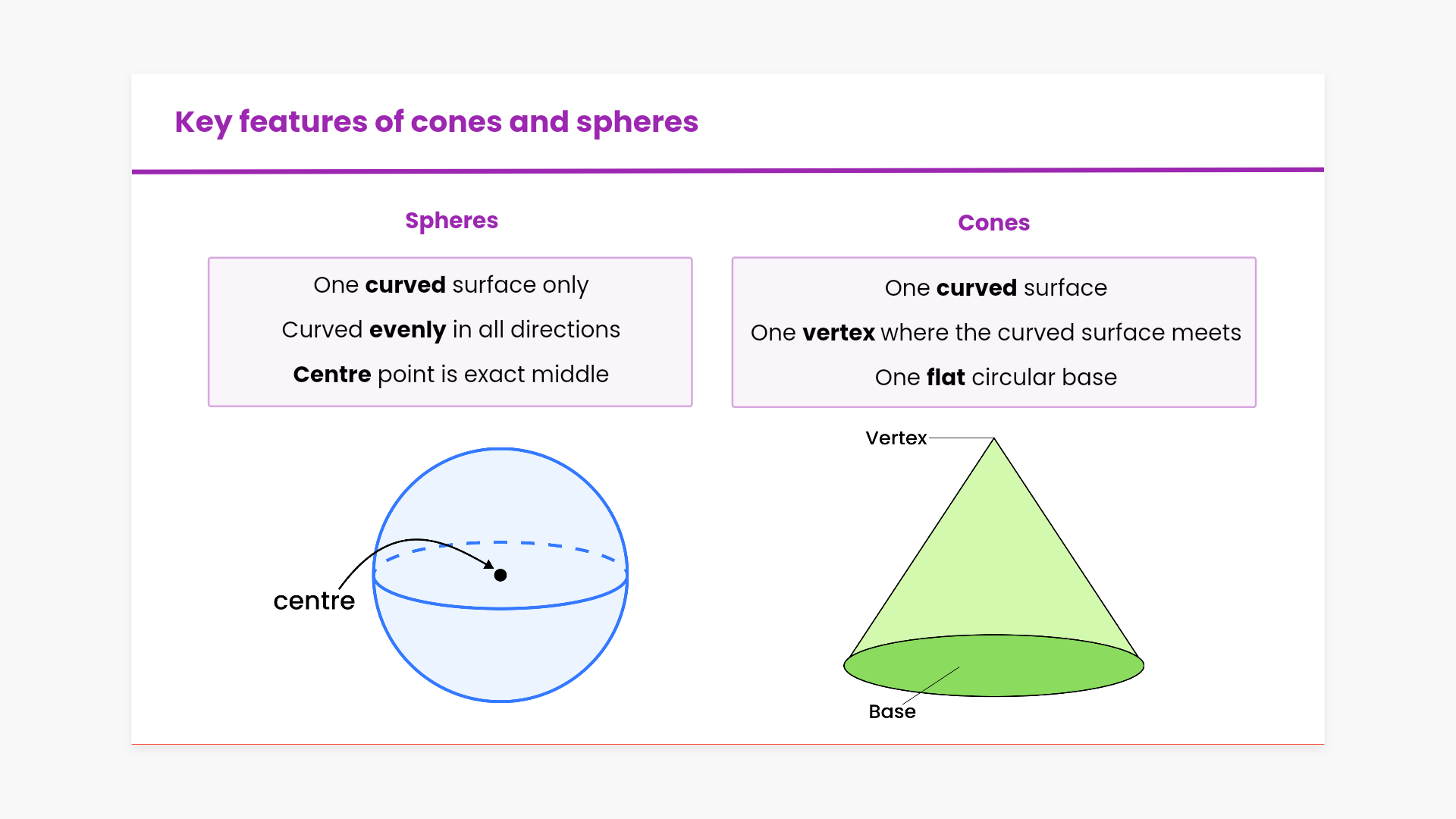
Task: Select the 'centre' label beside the sphere
Action: pos(314,601)
